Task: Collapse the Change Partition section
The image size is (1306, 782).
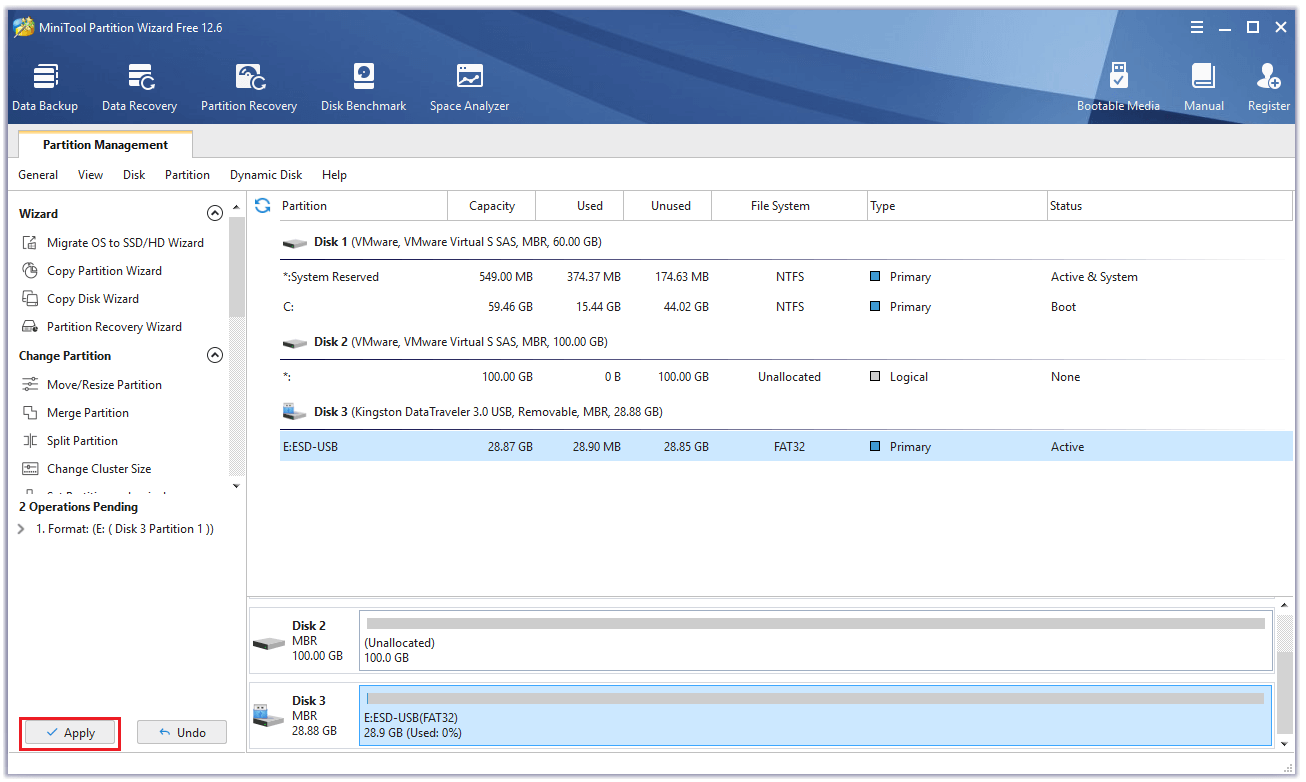Action: point(214,355)
